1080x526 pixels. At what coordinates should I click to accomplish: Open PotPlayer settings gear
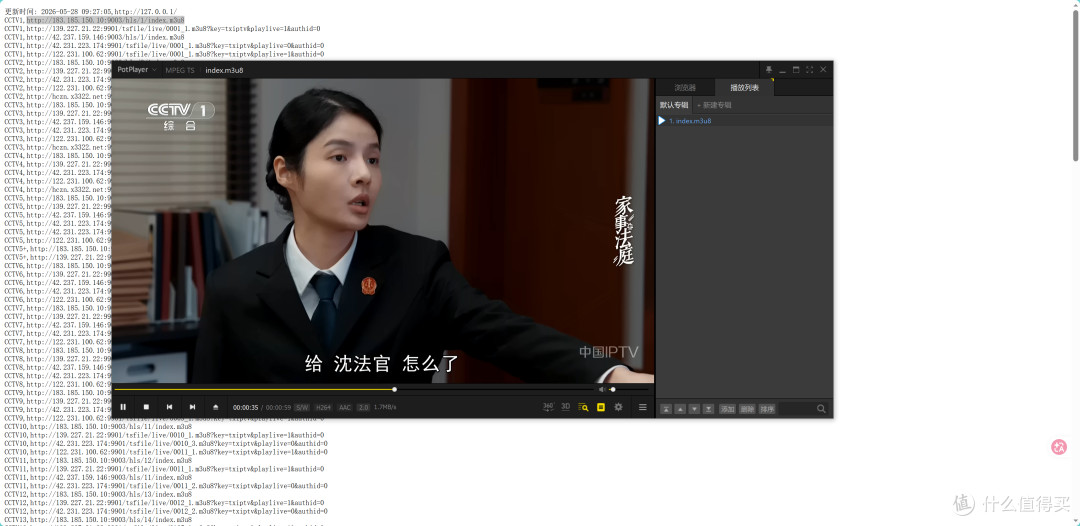[619, 407]
